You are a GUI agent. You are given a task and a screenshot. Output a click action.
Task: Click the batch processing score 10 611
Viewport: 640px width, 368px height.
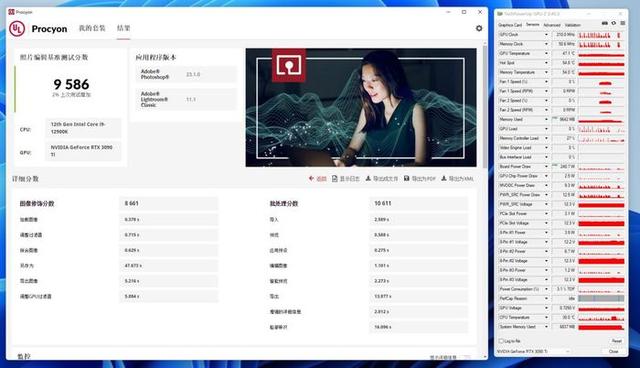(x=418, y=203)
